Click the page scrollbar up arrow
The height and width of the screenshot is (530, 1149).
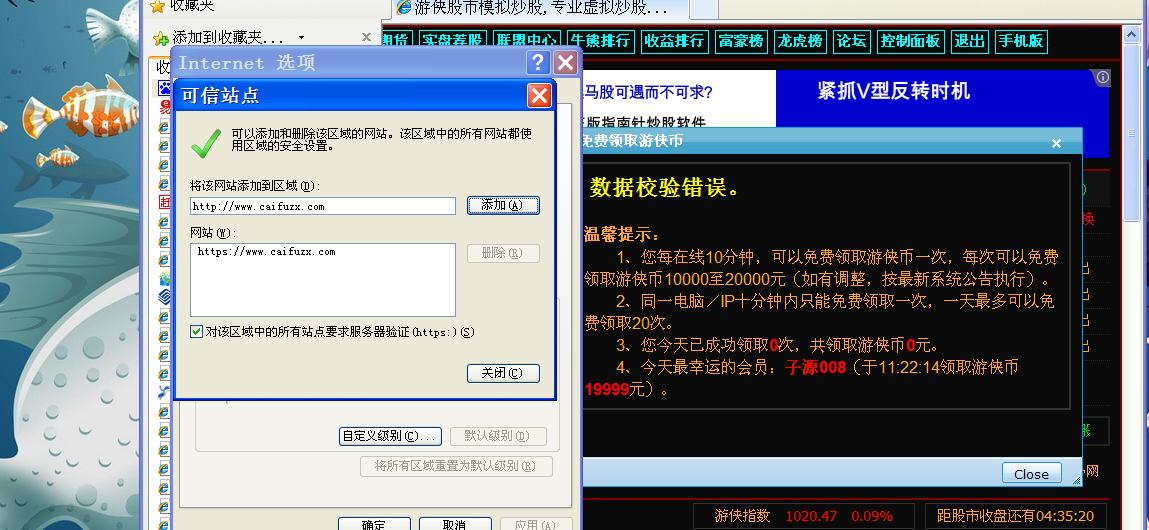point(1131,35)
